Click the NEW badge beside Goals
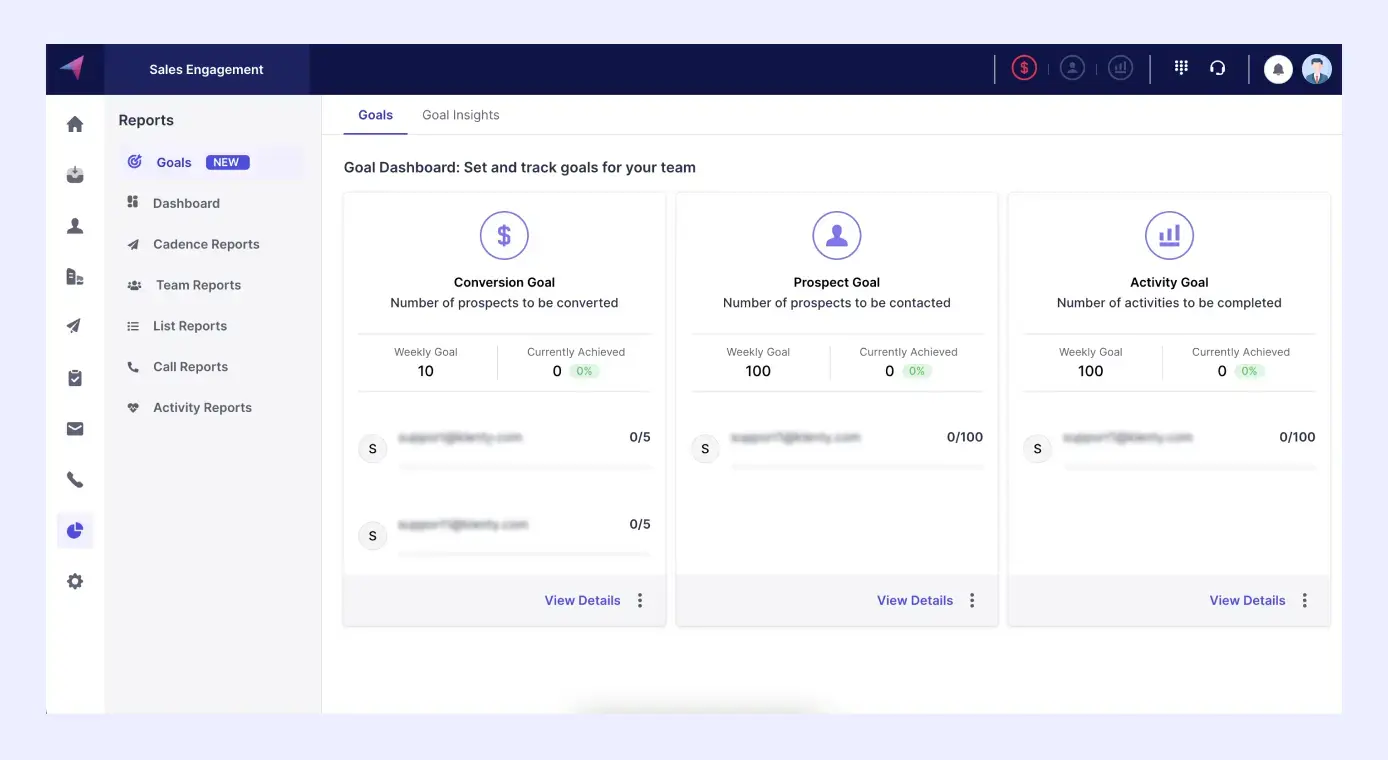 (227, 162)
